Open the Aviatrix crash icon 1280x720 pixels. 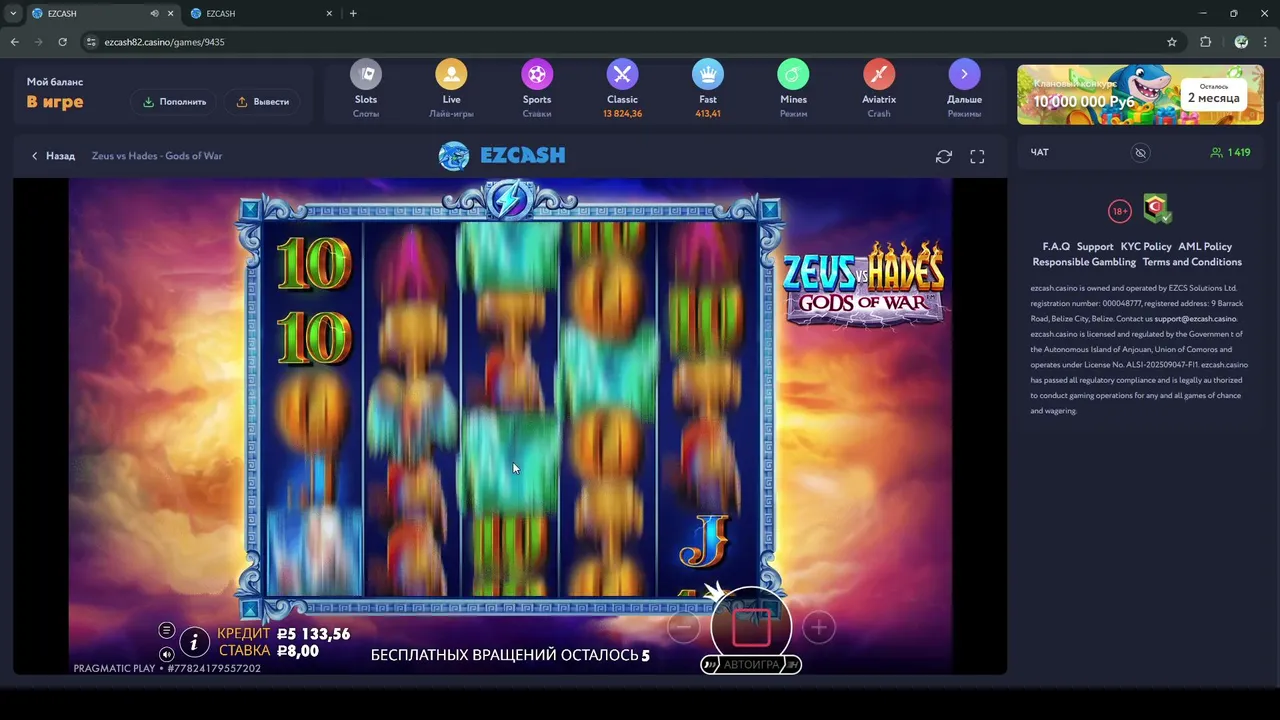pos(879,75)
